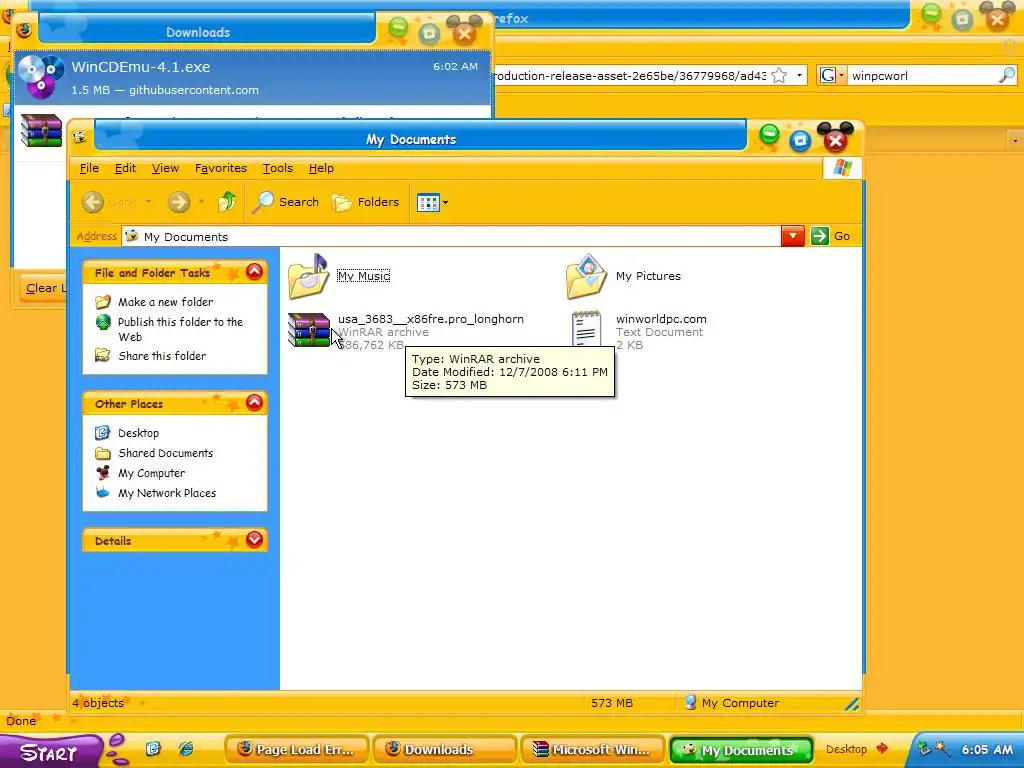Select WinCDEmu-4.1.exe in Downloads window
The image size is (1024, 768).
pyautogui.click(x=252, y=77)
